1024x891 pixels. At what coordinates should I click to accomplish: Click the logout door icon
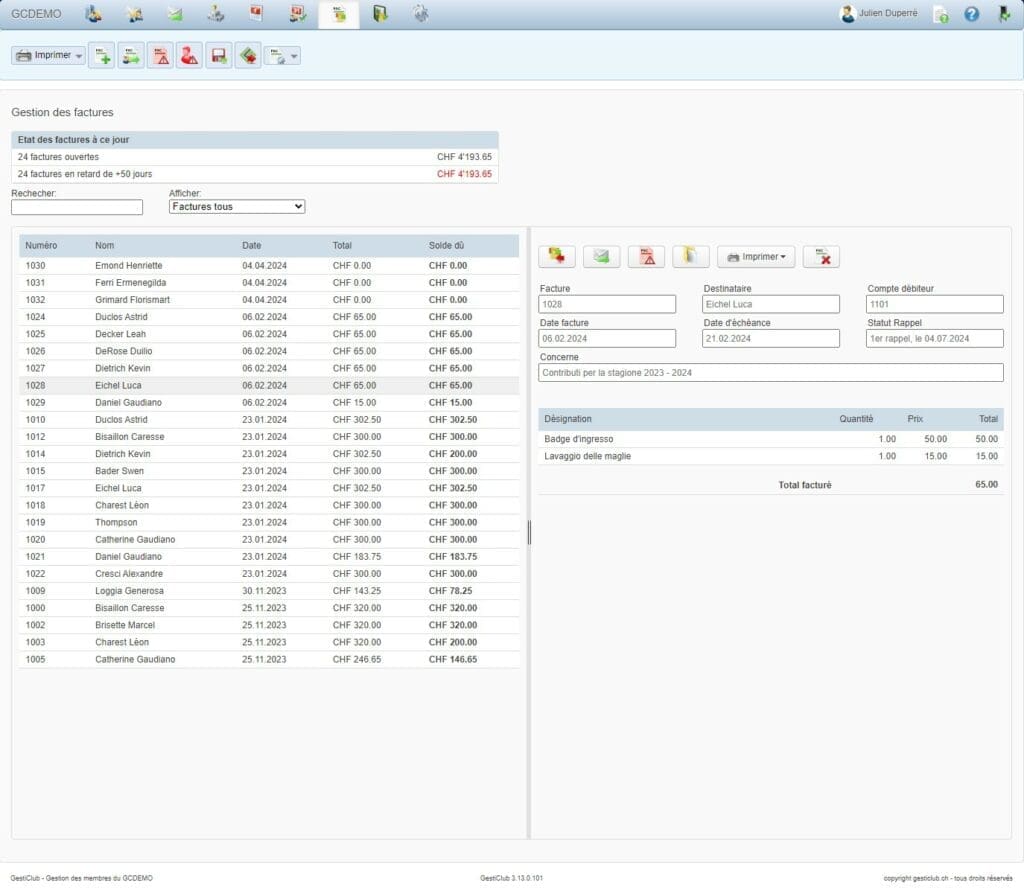pyautogui.click(x=1003, y=15)
